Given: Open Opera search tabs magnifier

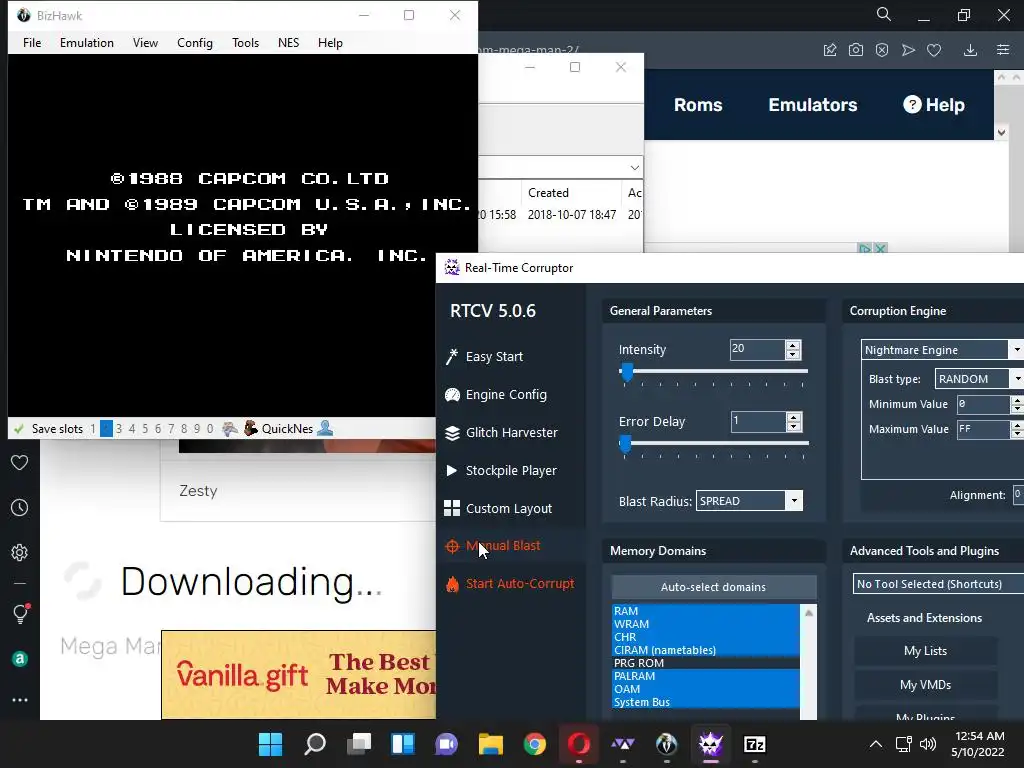Looking at the screenshot, I should click(884, 14).
